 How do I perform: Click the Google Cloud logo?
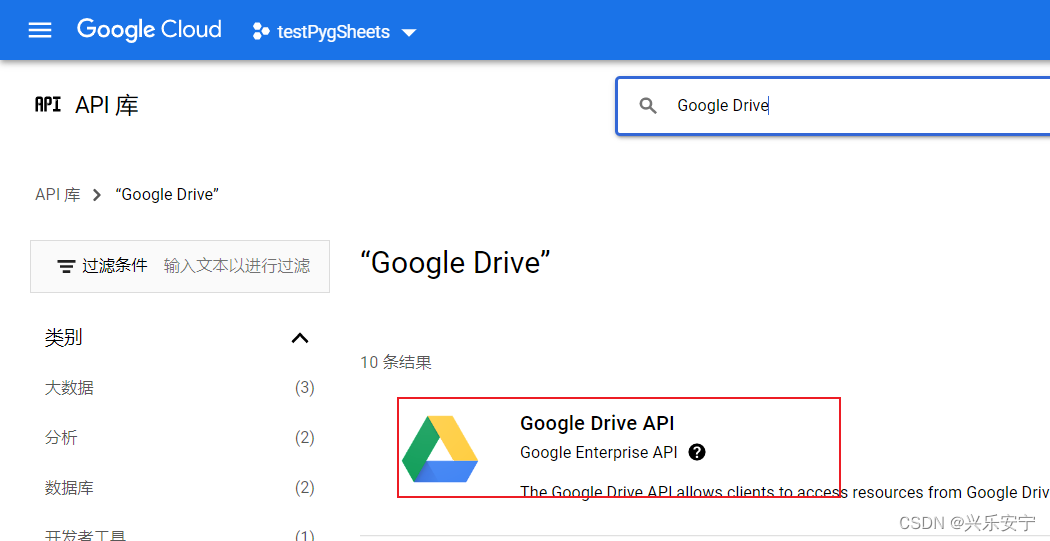149,30
